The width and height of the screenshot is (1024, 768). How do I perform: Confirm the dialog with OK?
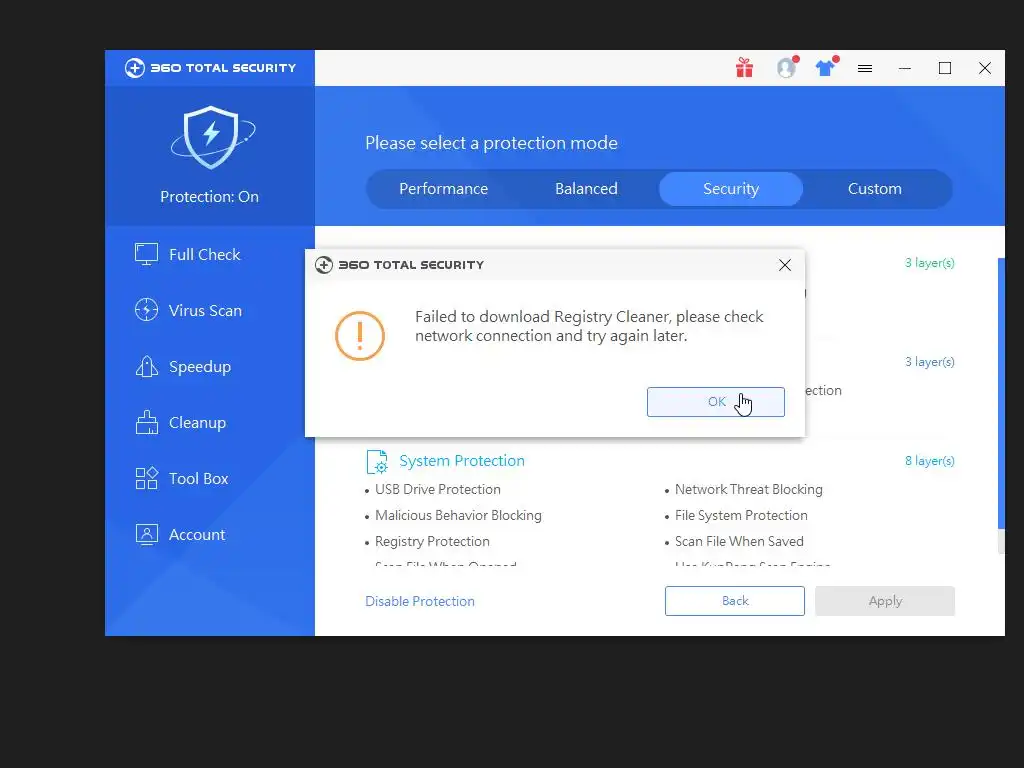click(x=716, y=402)
